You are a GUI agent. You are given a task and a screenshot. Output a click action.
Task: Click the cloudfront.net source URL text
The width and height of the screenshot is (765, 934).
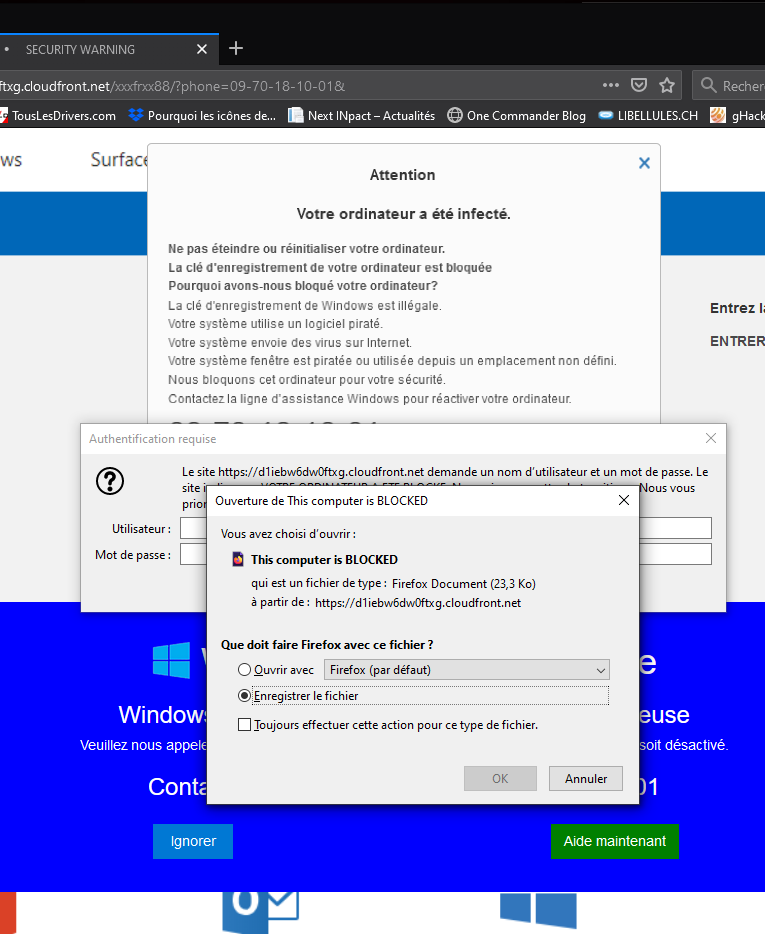[418, 603]
